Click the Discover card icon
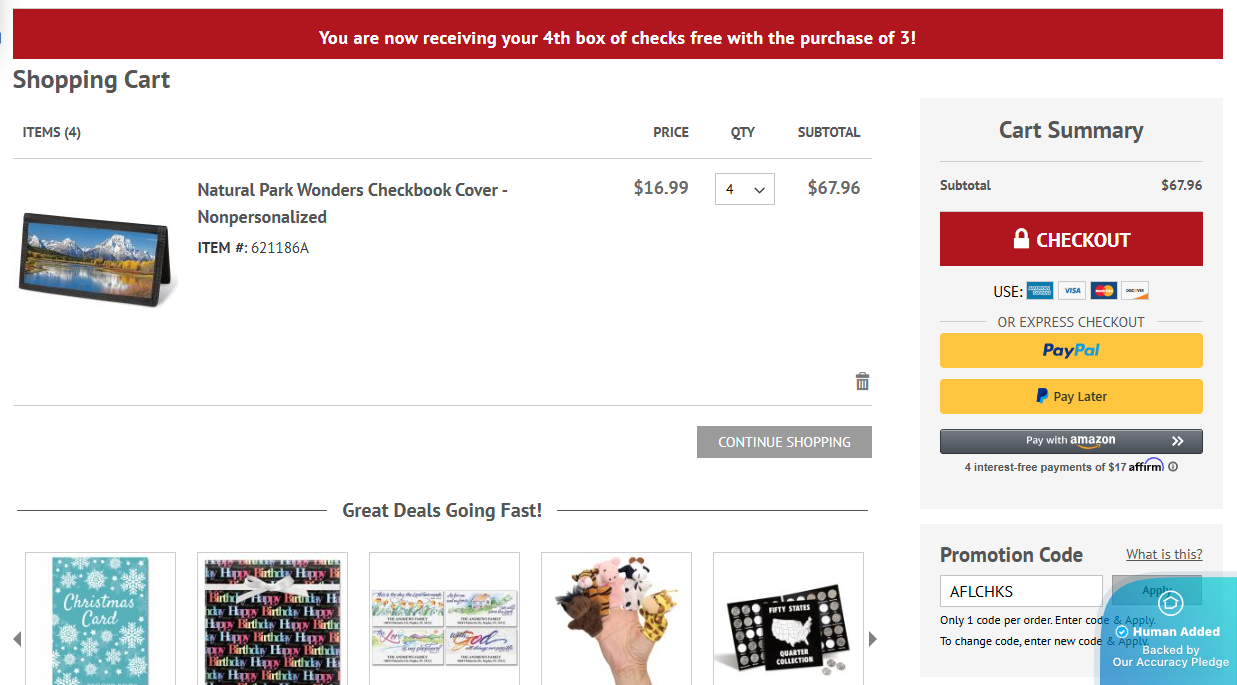Image resolution: width=1237 pixels, height=685 pixels. pyautogui.click(x=1135, y=291)
